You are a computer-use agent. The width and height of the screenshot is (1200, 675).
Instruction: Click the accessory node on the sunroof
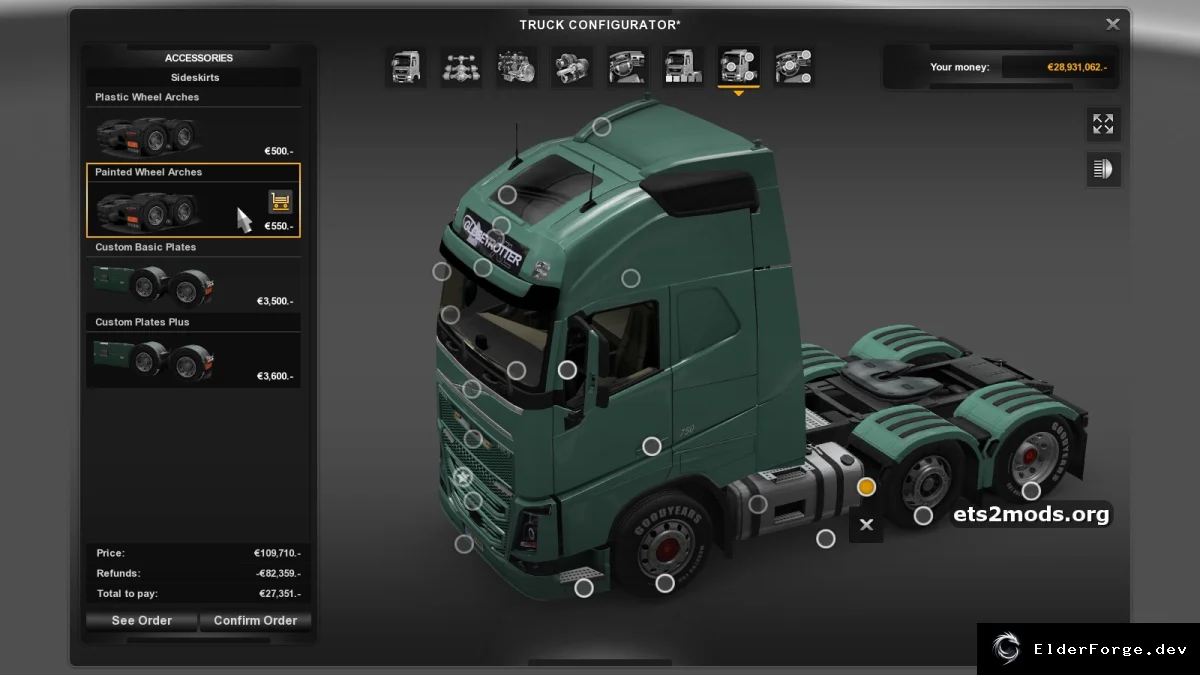(x=507, y=195)
